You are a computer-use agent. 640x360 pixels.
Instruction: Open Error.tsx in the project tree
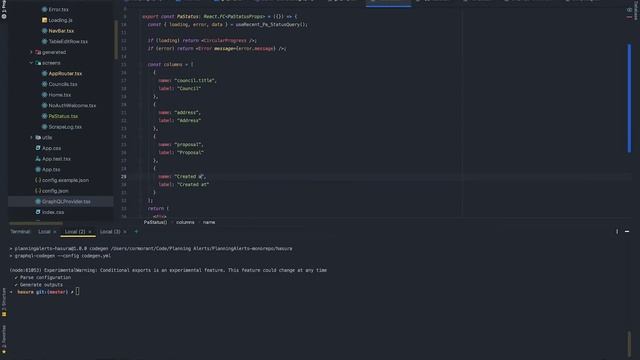[x=58, y=9]
